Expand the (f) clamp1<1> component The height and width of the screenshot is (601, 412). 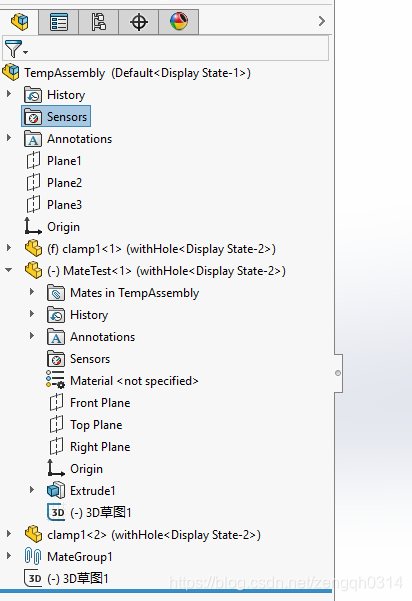click(x=9, y=248)
